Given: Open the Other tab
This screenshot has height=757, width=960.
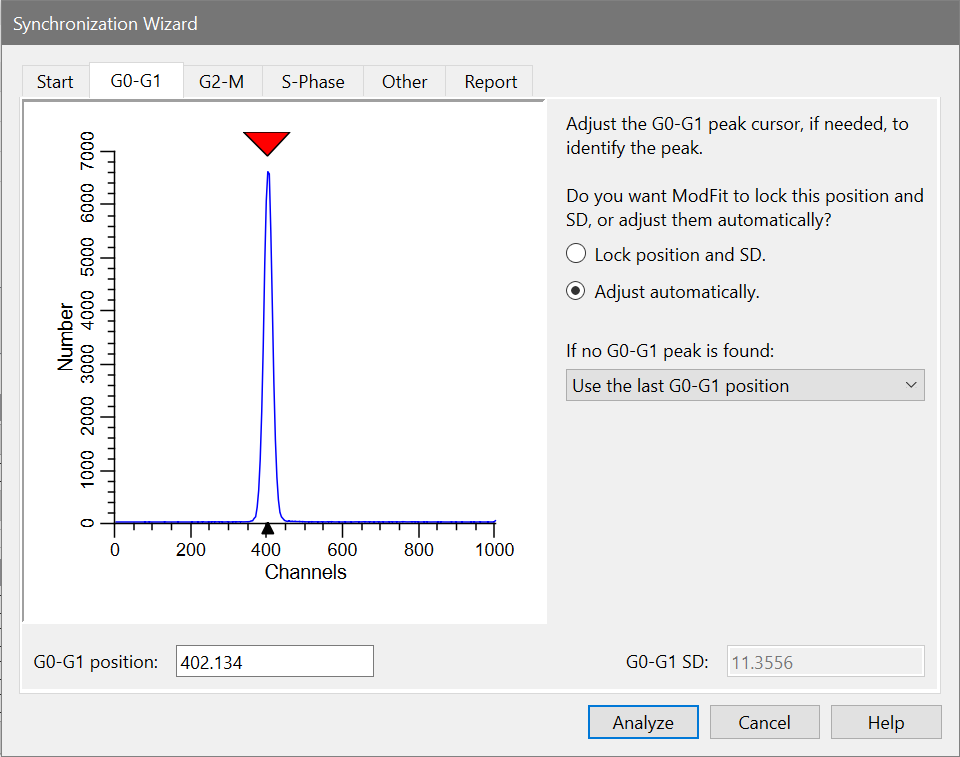Looking at the screenshot, I should tap(404, 81).
